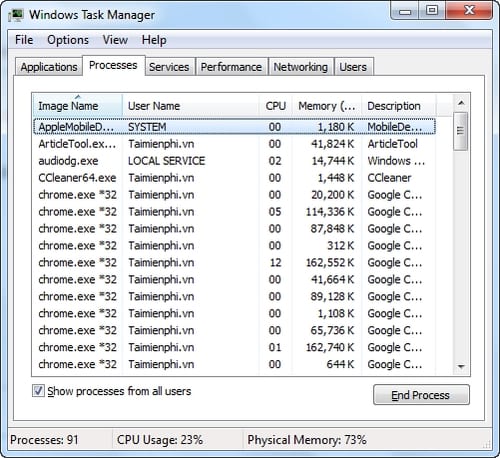Viewport: 500px width, 458px height.
Task: Sort by Image Name column header
Action: [x=78, y=106]
